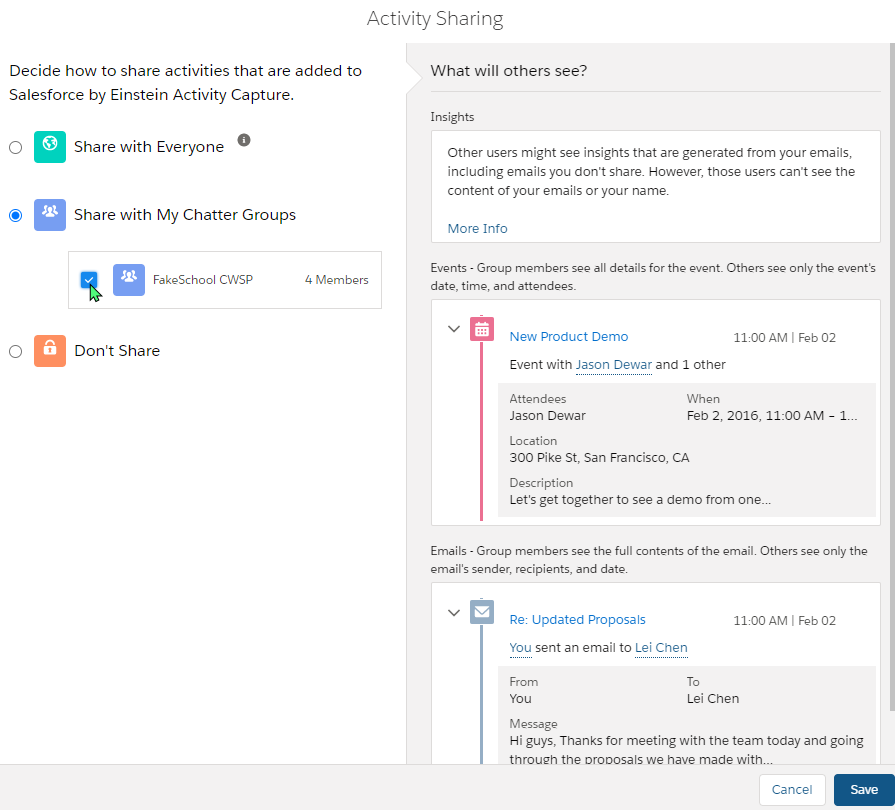Screen dimensions: 895x810
Task: Click the Hi guys, Thanks for meeting message text
Action: click(686, 749)
